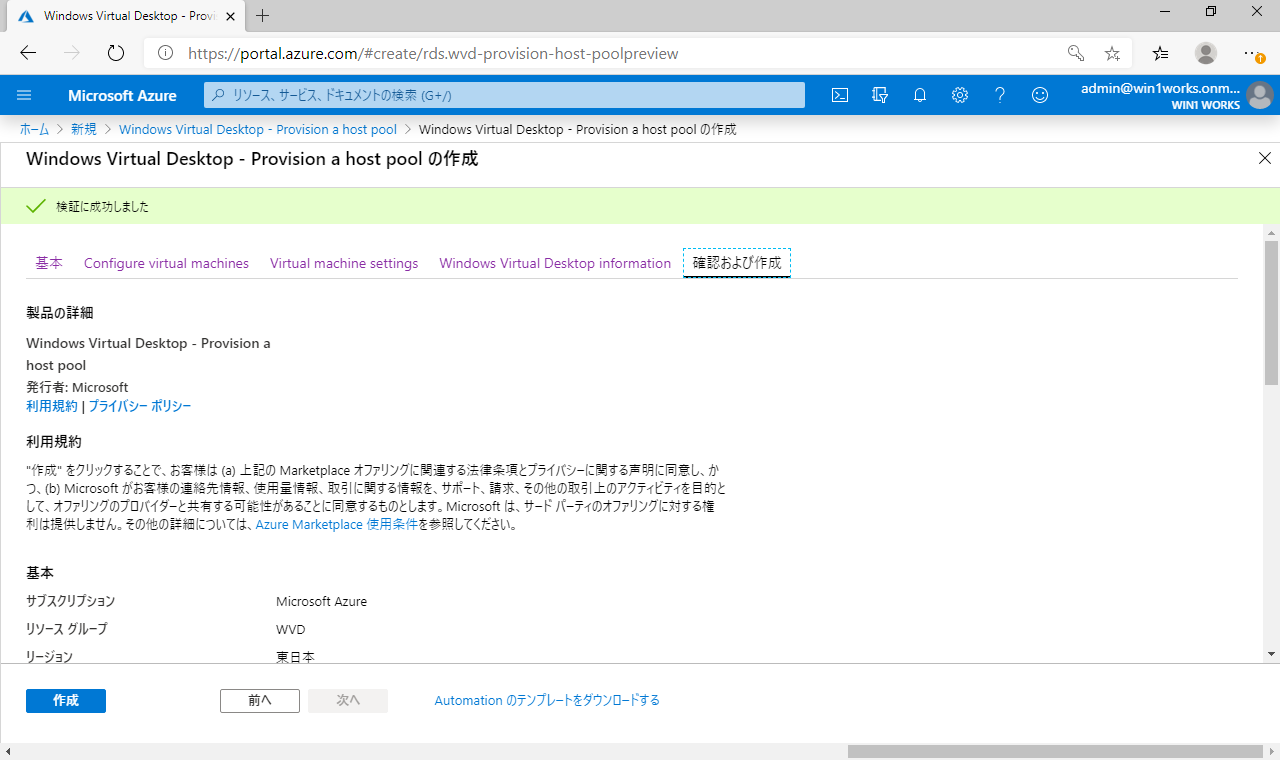The image size is (1280, 760).
Task: Open the 利用規約 link
Action: (52, 406)
